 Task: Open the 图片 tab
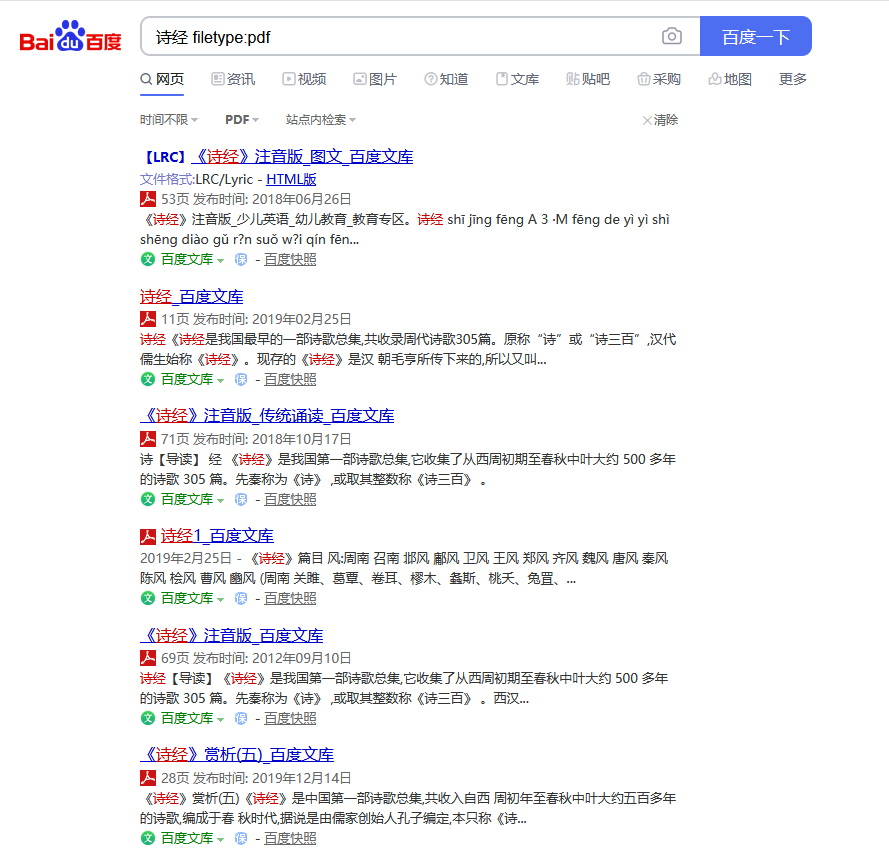(x=375, y=79)
